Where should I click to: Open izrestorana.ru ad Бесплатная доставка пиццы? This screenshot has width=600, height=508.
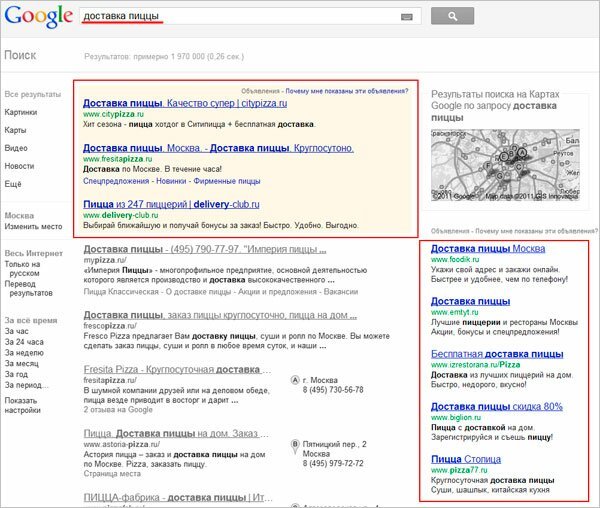497,354
